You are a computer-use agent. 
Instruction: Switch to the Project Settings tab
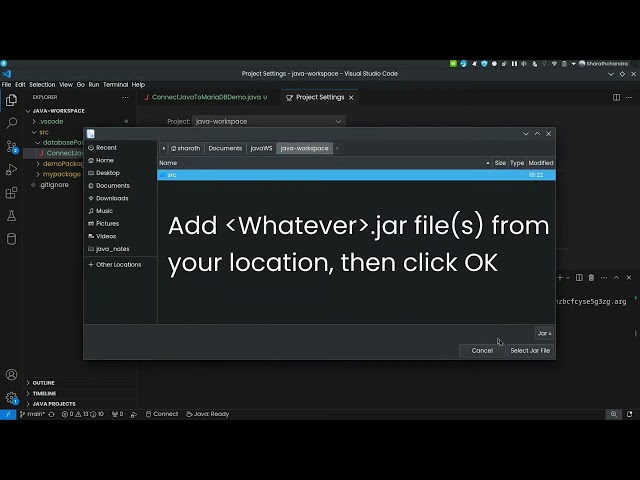(x=320, y=97)
